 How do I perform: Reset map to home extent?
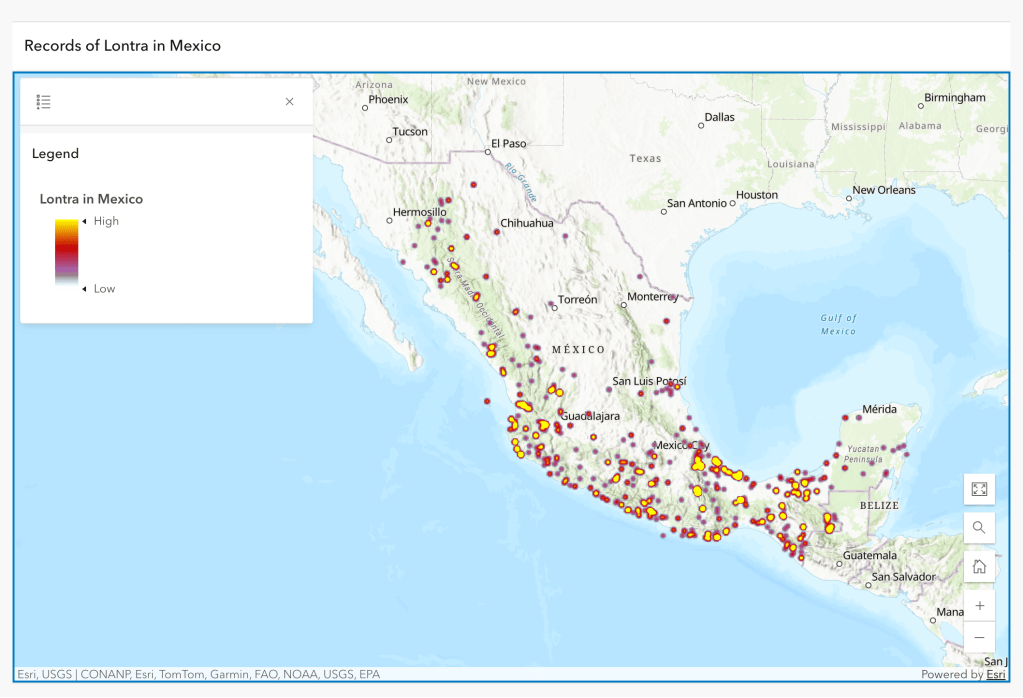point(979,567)
